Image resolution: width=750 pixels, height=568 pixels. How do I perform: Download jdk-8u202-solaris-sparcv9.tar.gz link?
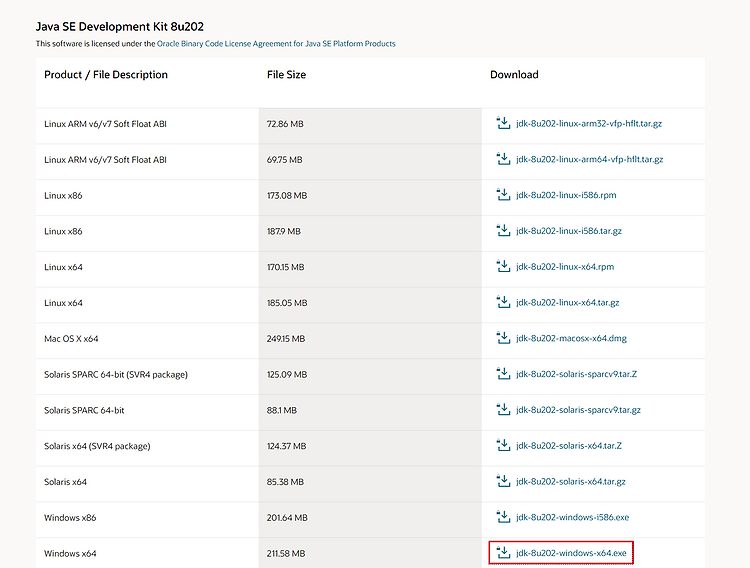pyautogui.click(x=578, y=410)
